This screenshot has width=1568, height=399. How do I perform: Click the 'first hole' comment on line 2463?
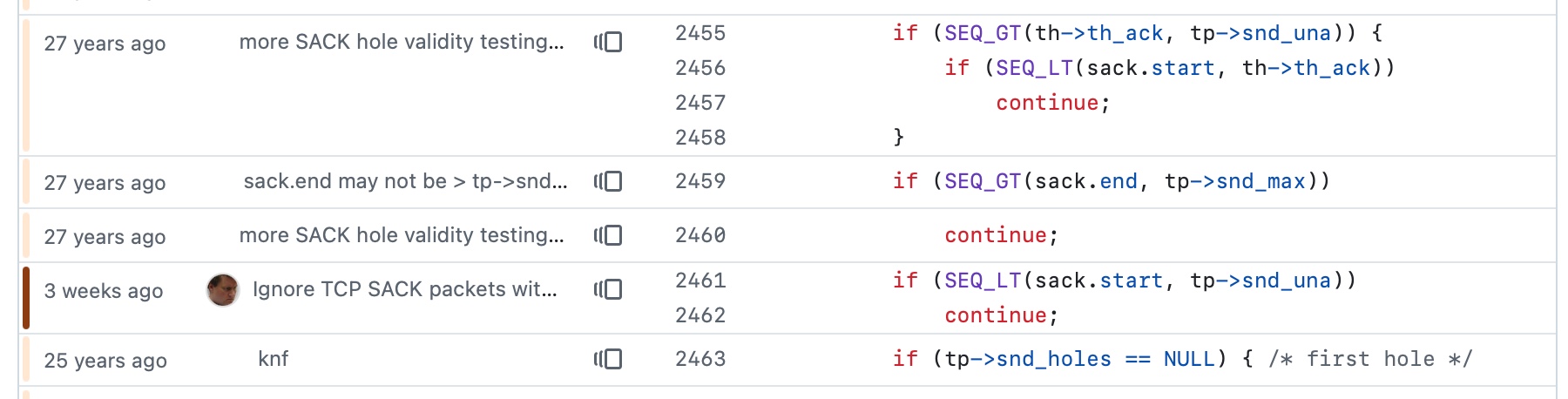1370,359
